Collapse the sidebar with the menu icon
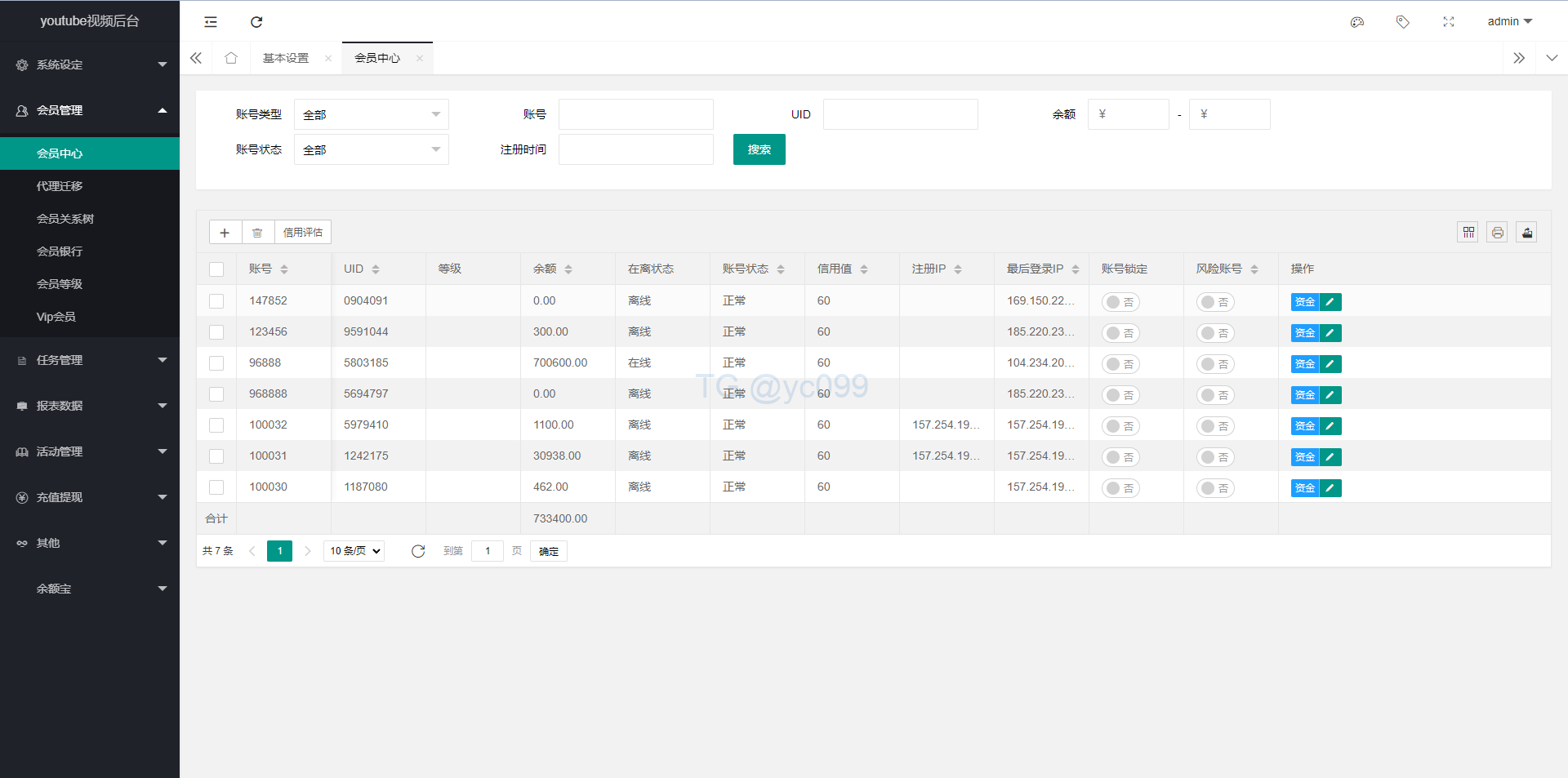This screenshot has height=778, width=1568. (211, 22)
